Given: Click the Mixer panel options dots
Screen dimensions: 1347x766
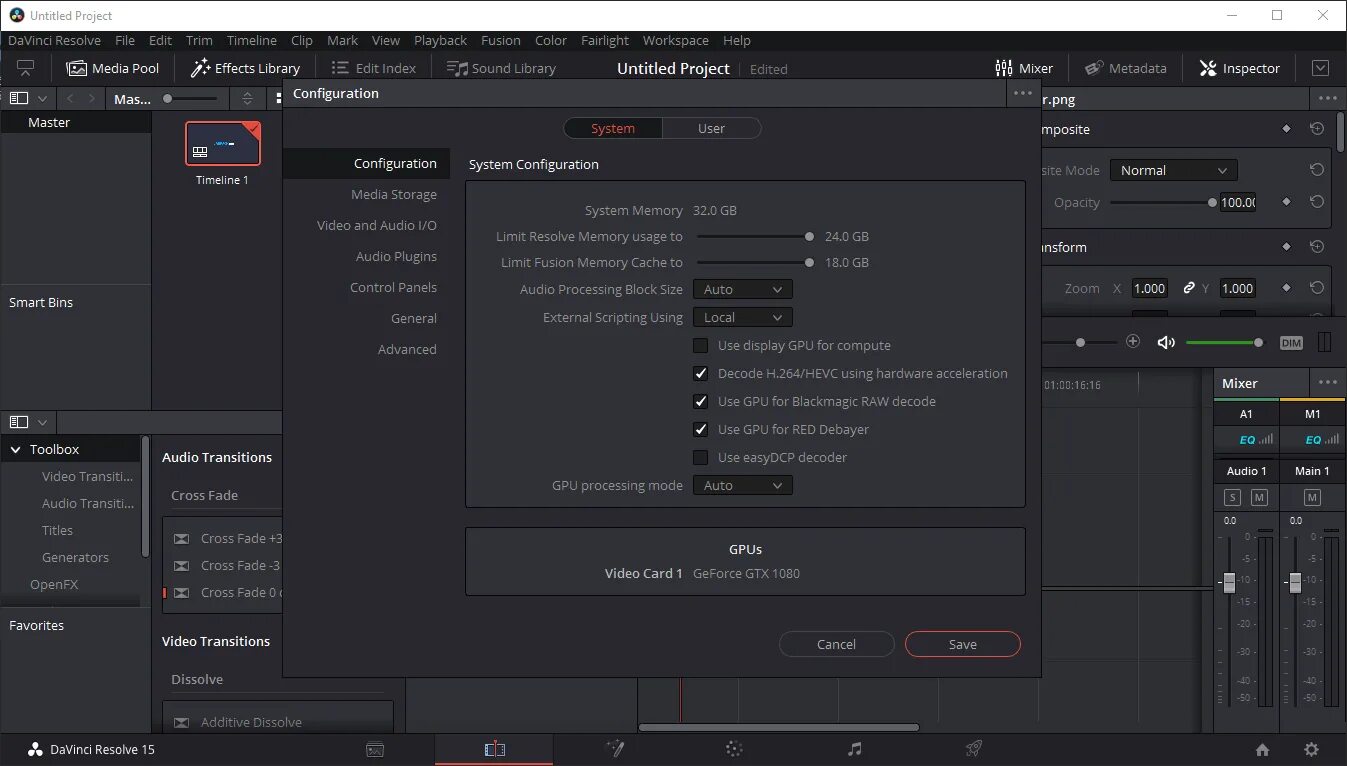Looking at the screenshot, I should pos(1327,383).
